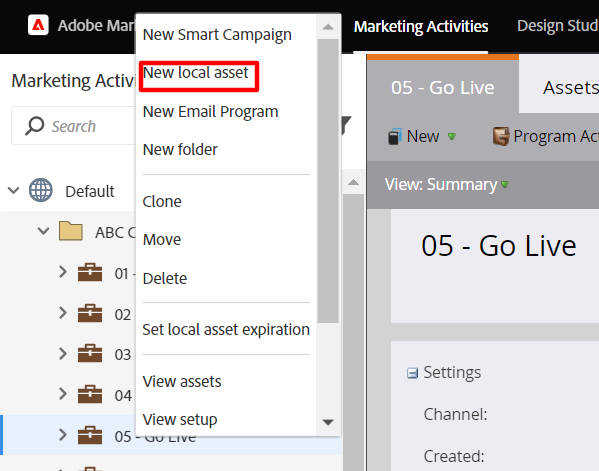Select the 01 program briefcase icon
The width and height of the screenshot is (599, 471).
tap(90, 272)
